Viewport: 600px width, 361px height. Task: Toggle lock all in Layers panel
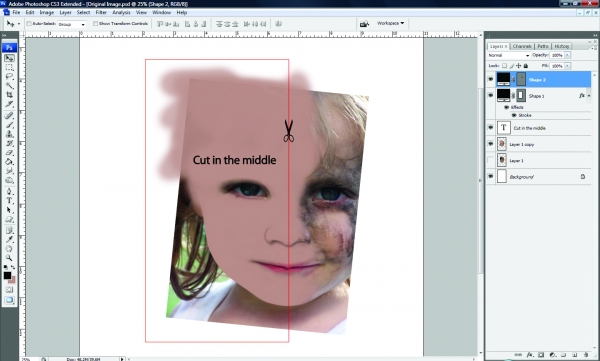point(526,66)
